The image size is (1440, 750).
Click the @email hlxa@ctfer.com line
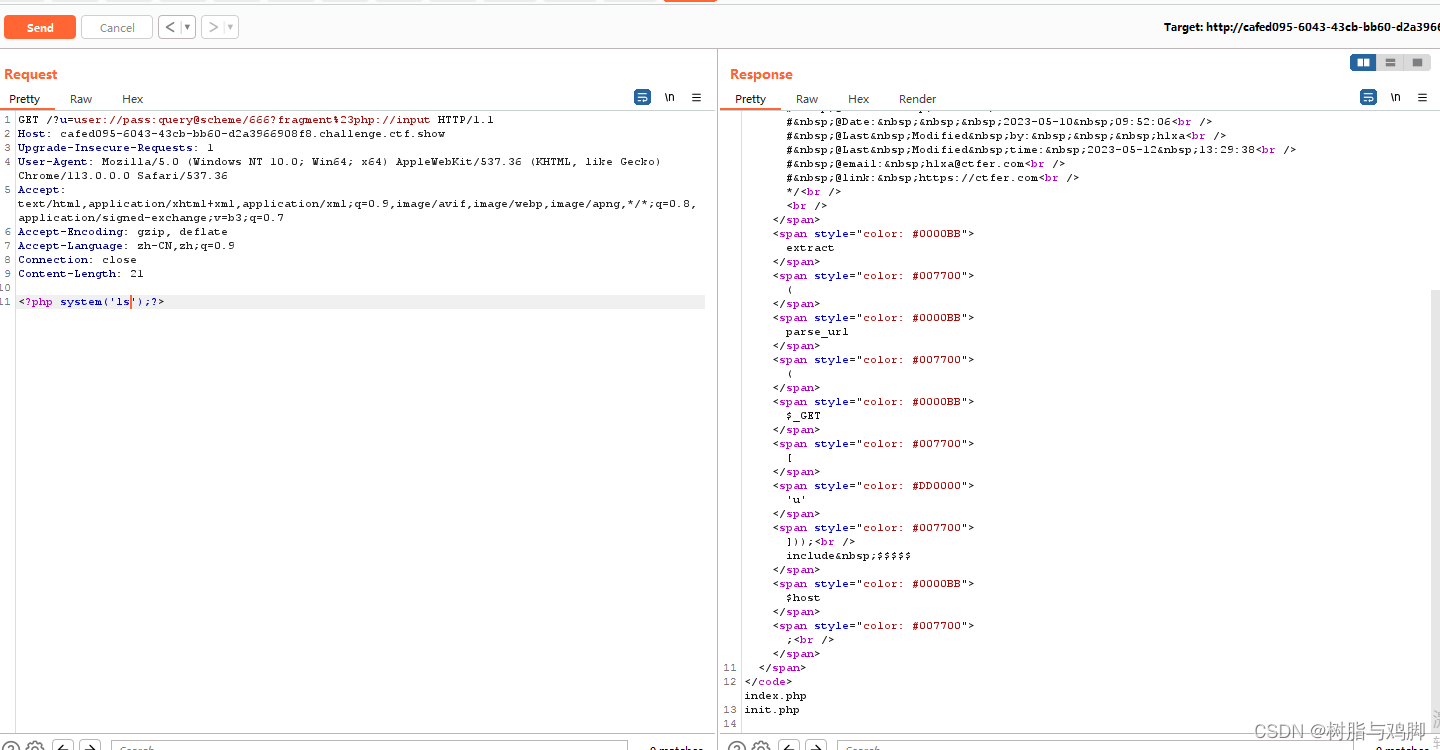[x=926, y=164]
